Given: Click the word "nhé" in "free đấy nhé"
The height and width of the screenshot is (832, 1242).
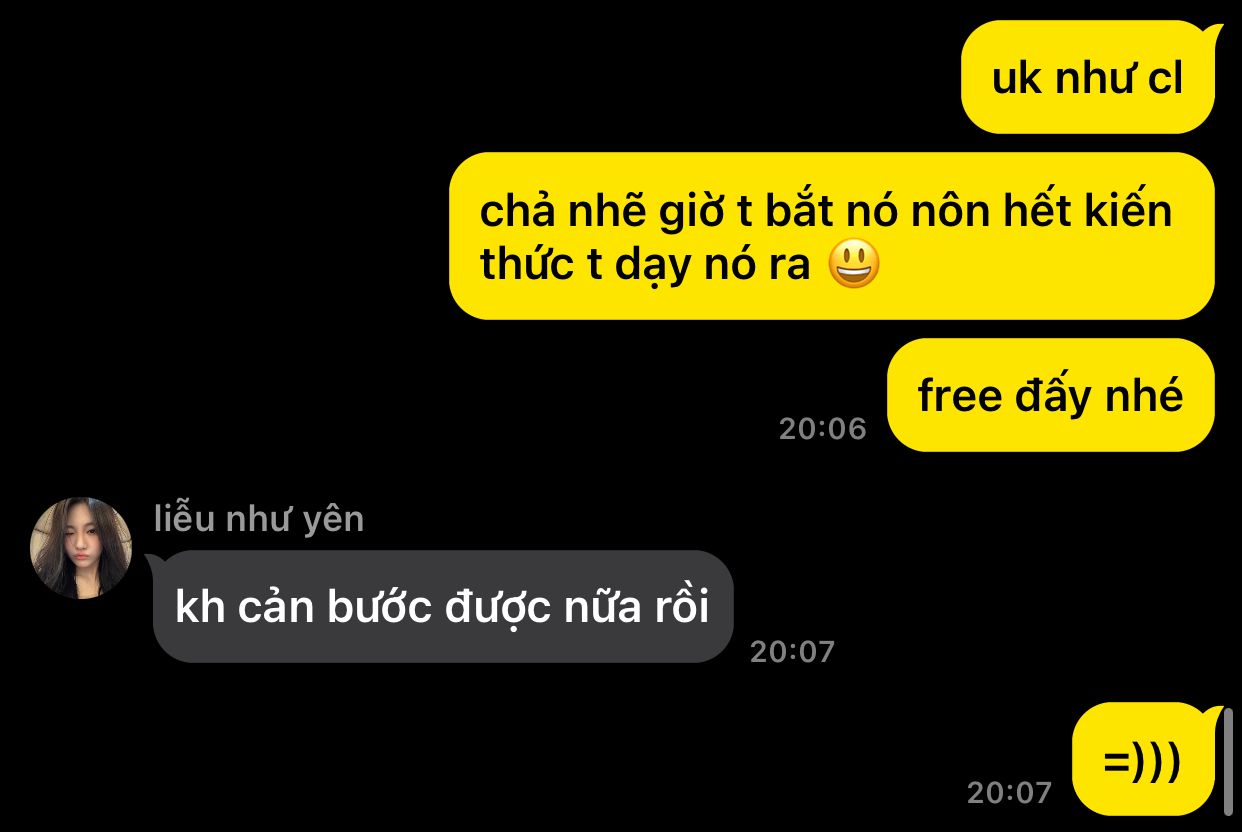Looking at the screenshot, I should click(1144, 396).
